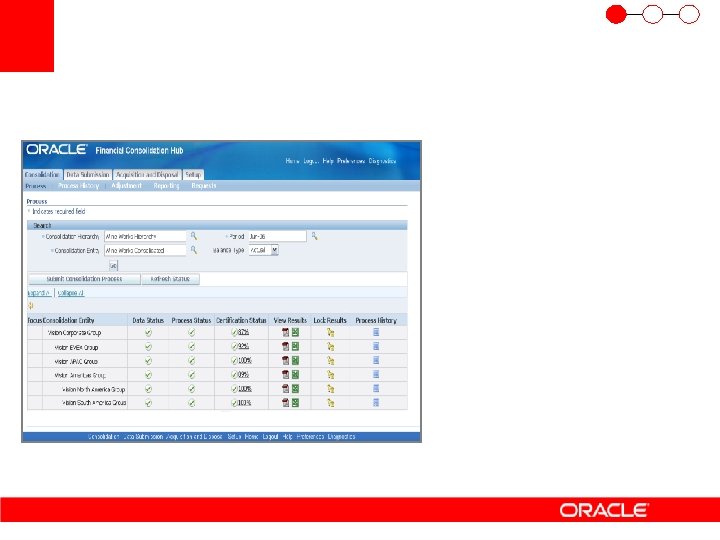Screen dimensions: 720x540
Task: Click Help link in header
Action: pyautogui.click(x=328, y=161)
